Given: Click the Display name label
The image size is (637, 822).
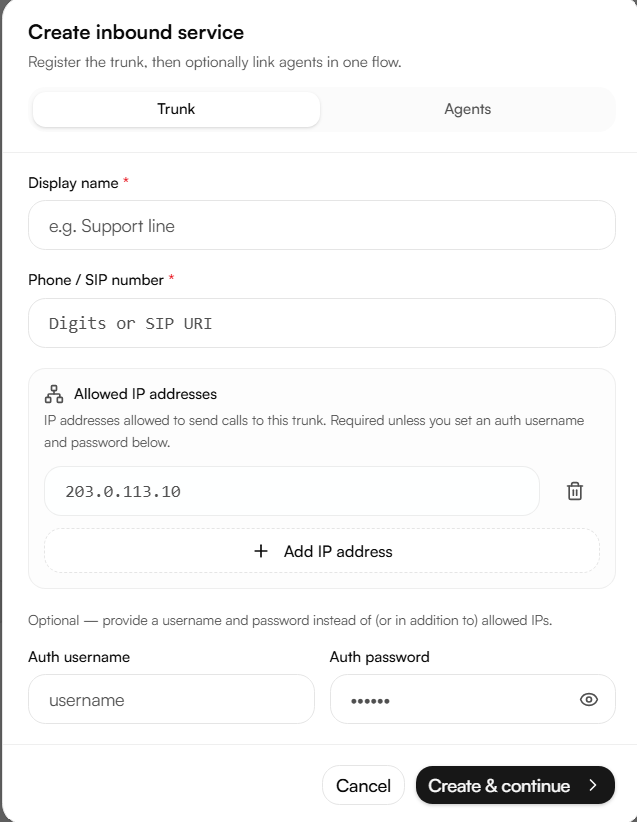Looking at the screenshot, I should pyautogui.click(x=73, y=183).
